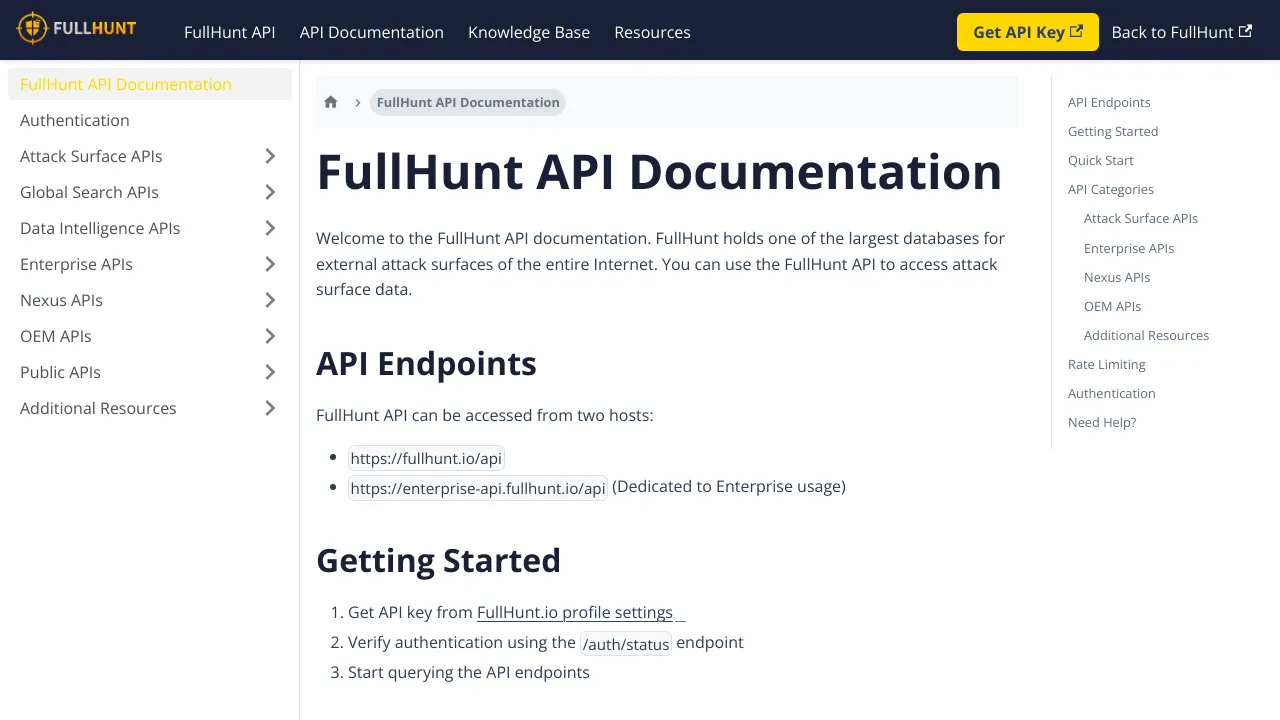Click the Get API Key button
The width and height of the screenshot is (1280, 720).
click(1028, 32)
